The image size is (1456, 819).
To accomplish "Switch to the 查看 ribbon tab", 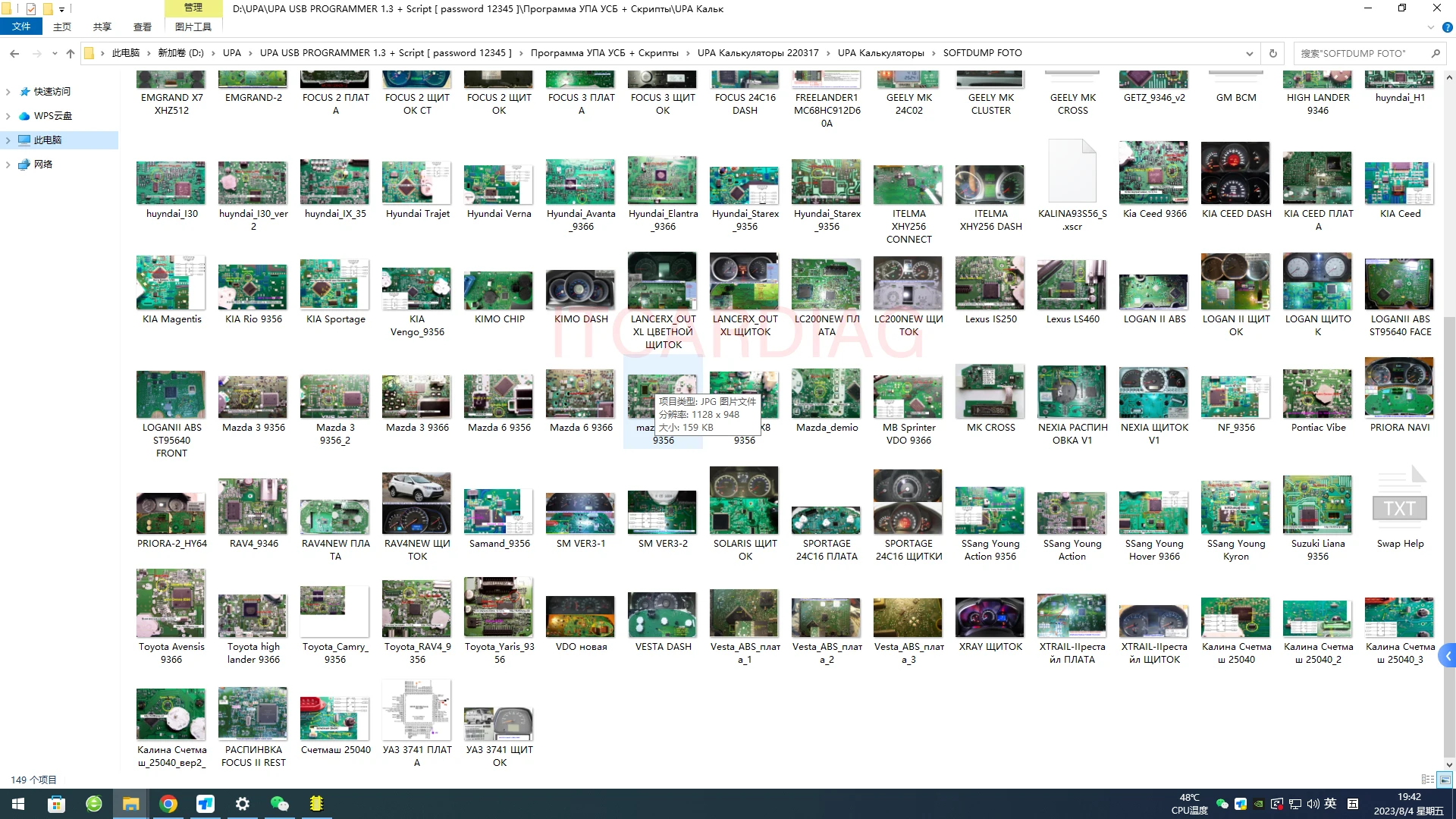I will (143, 27).
